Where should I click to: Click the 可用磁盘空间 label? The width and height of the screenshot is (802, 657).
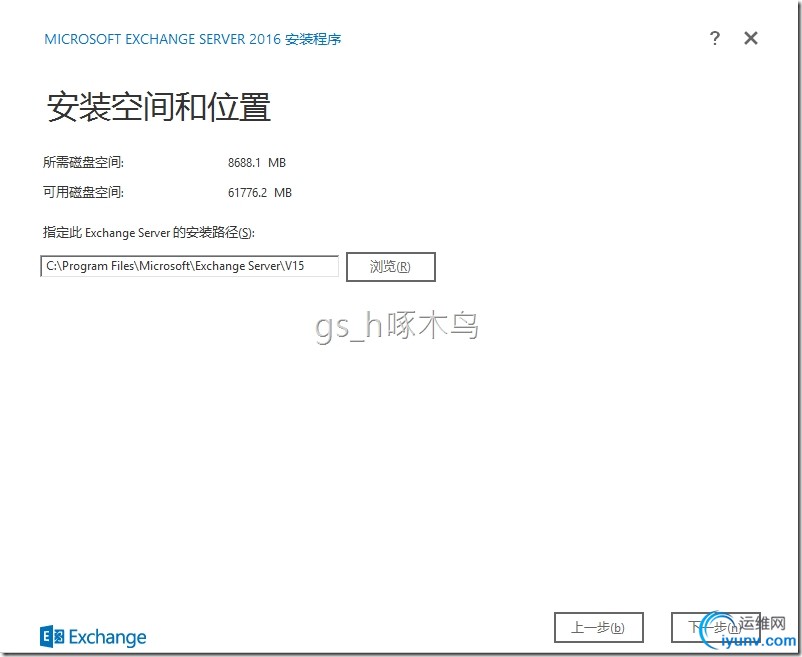point(83,193)
